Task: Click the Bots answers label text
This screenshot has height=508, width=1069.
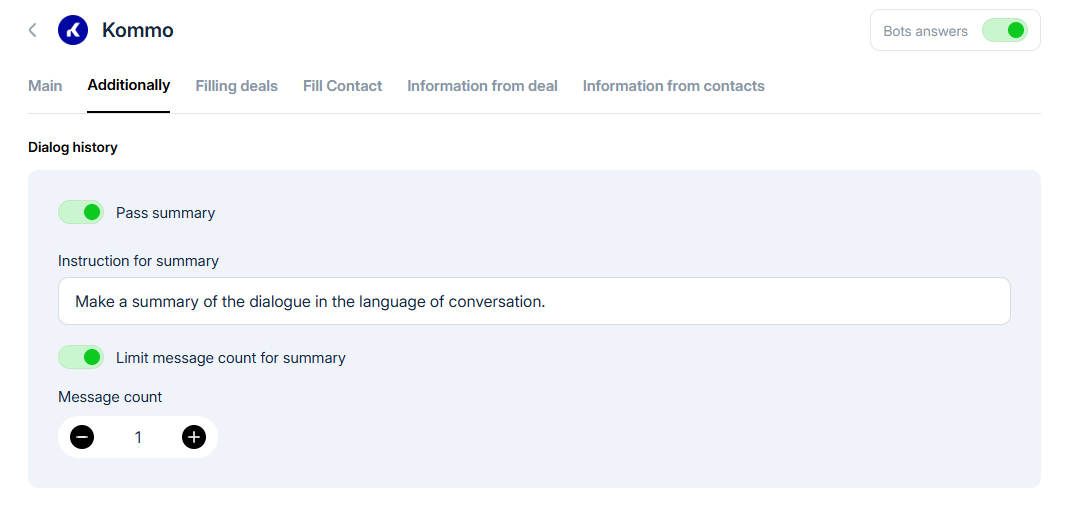Action: (925, 31)
